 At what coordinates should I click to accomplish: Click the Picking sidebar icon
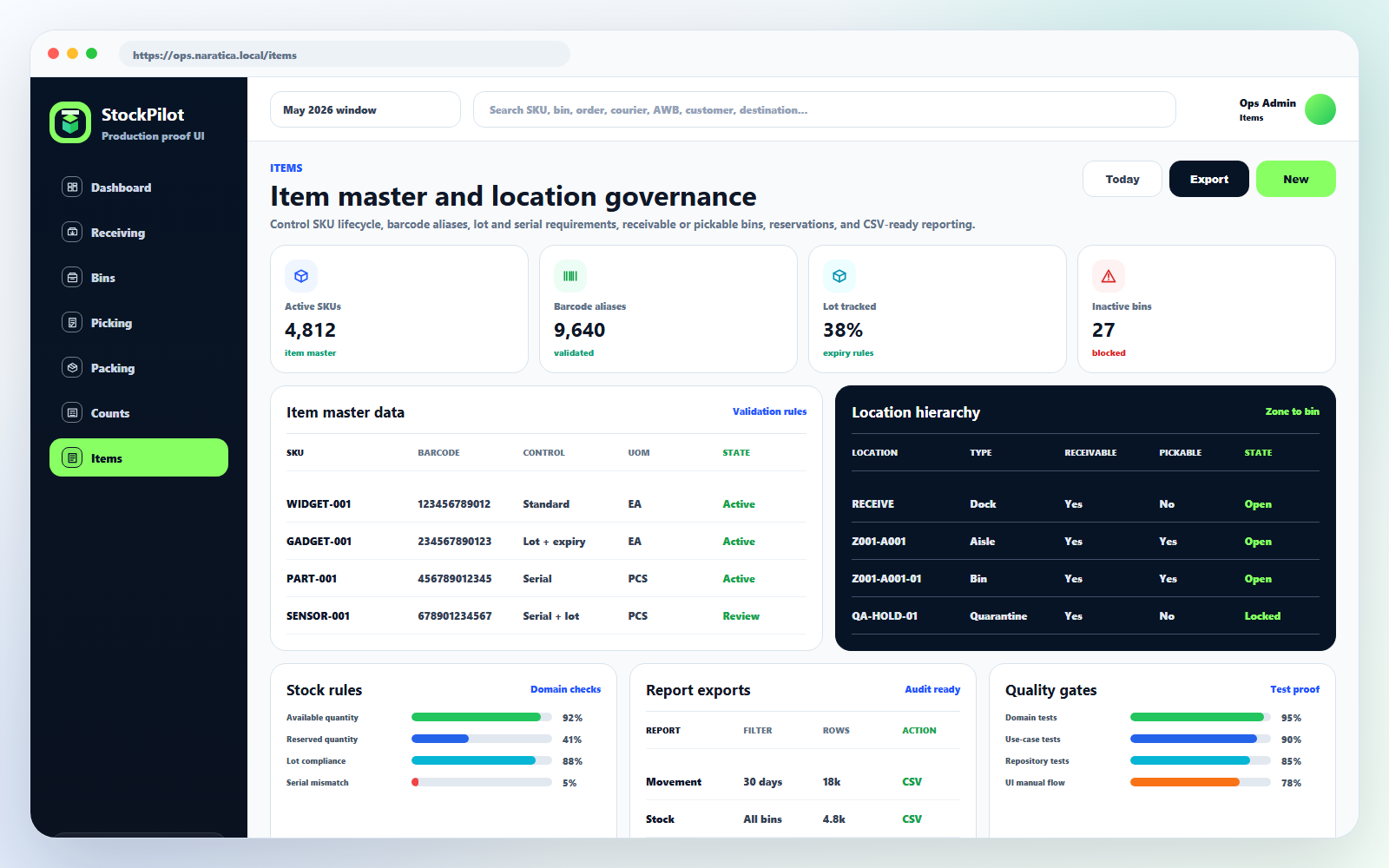click(x=72, y=322)
